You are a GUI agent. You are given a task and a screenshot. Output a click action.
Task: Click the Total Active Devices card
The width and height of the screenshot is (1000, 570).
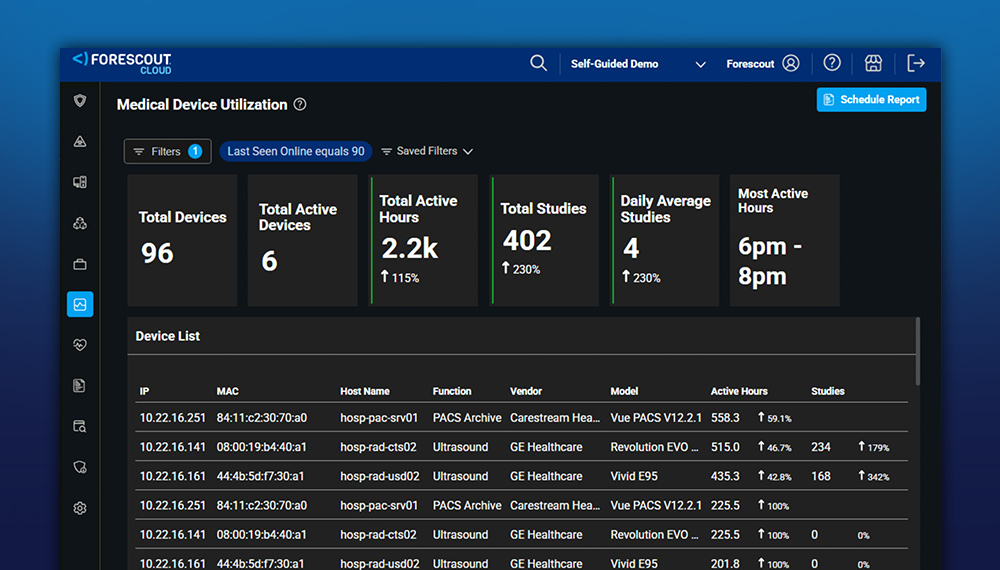(302, 240)
